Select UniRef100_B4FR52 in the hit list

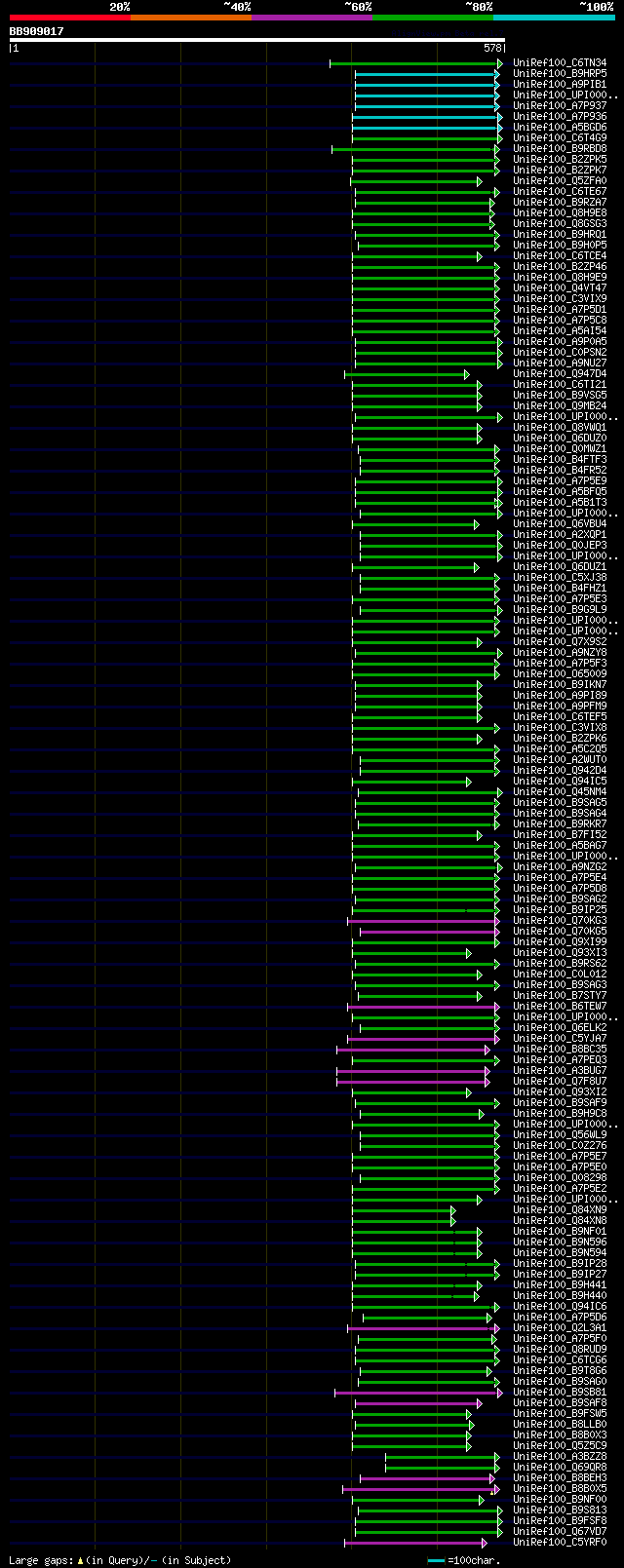(x=560, y=471)
